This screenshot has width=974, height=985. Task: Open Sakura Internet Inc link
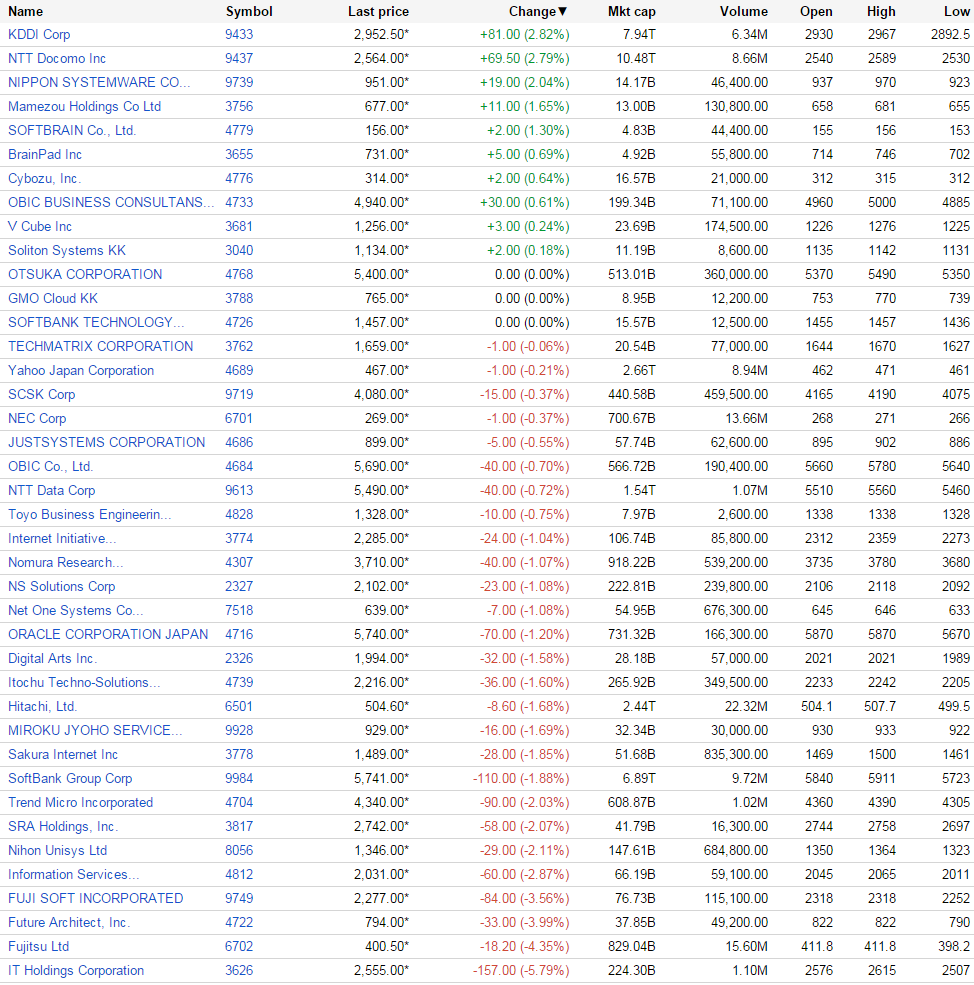coord(63,754)
